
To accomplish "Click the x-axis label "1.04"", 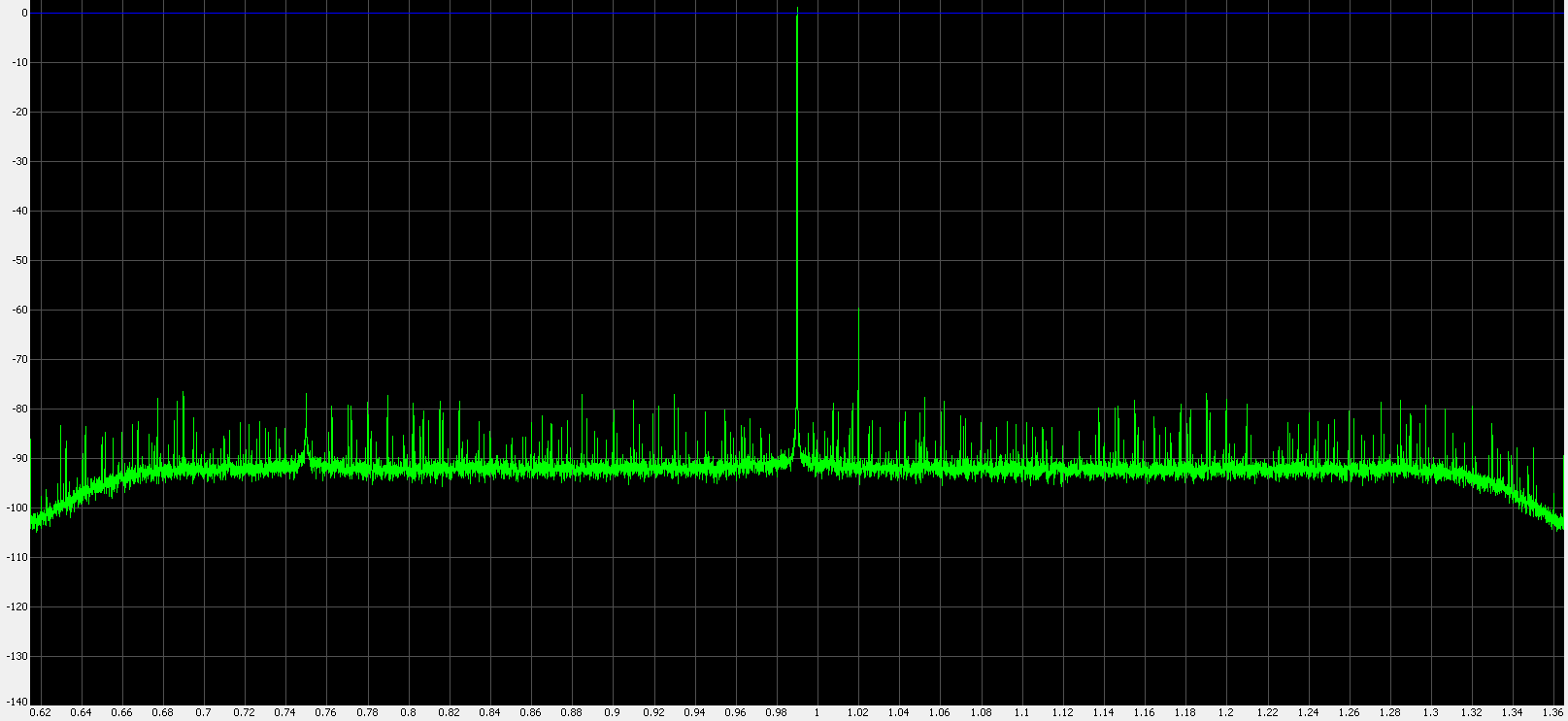I will pos(898,713).
